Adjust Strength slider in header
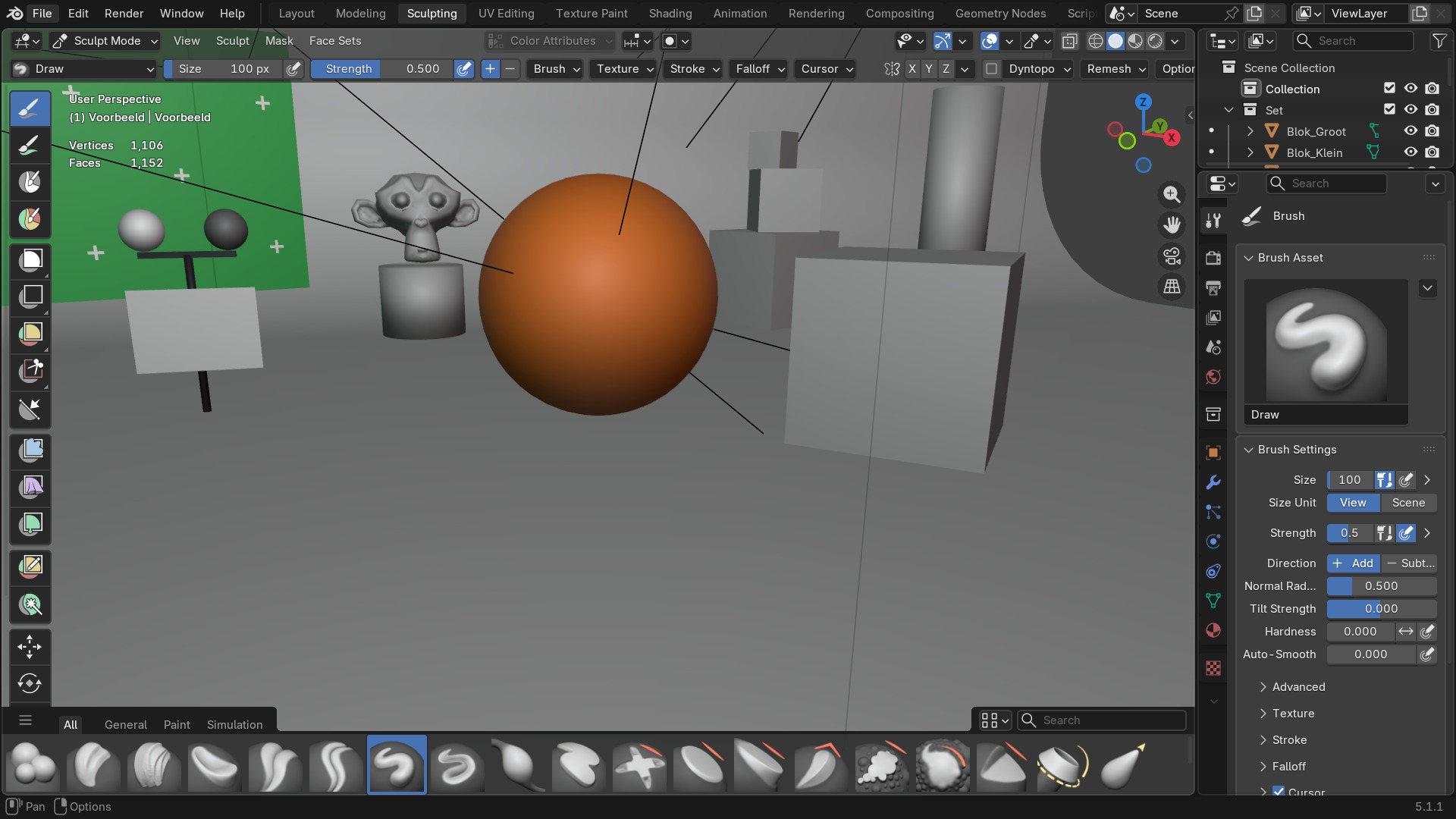1456x819 pixels. click(382, 69)
